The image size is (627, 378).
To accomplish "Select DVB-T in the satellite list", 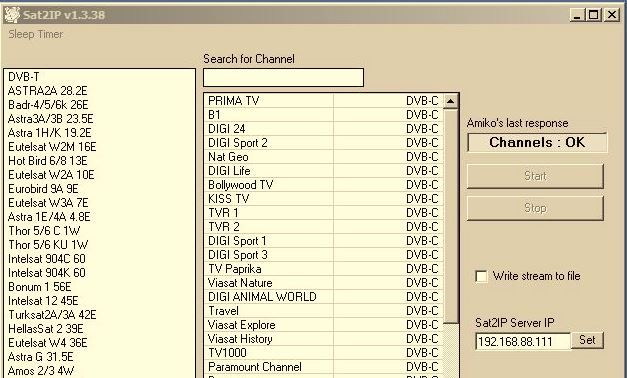I will [x=99, y=76].
